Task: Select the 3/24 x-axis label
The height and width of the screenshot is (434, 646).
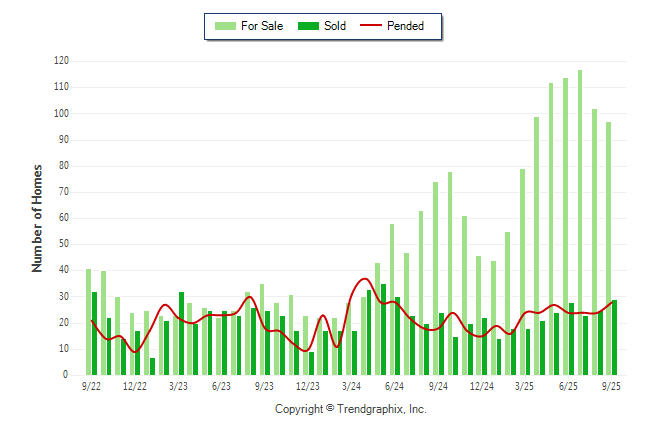Action: 351,386
